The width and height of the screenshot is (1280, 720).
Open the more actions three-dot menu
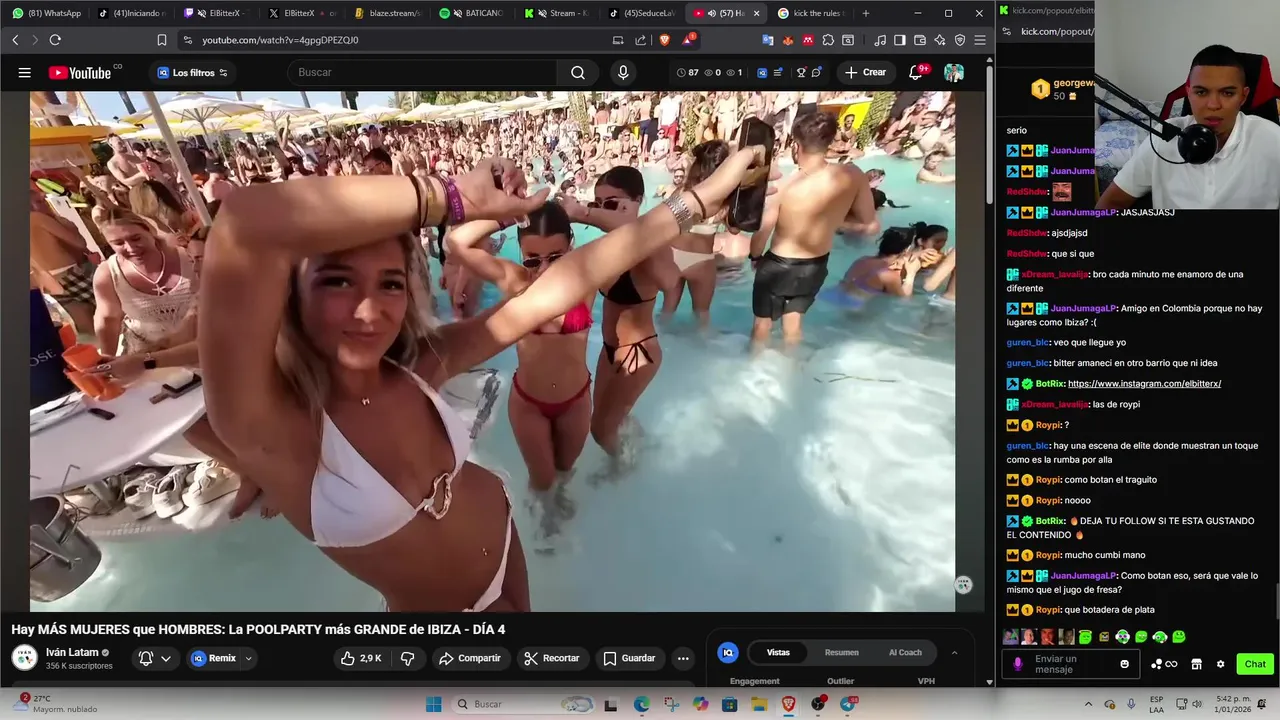point(683,658)
